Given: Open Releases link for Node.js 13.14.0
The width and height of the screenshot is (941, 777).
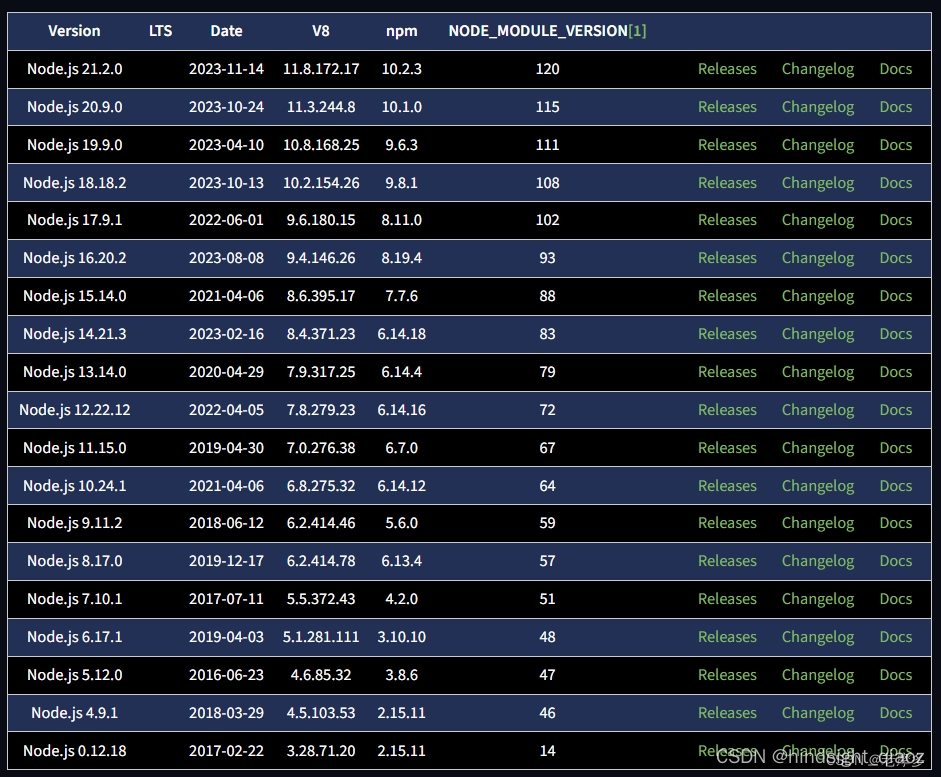Looking at the screenshot, I should pos(727,371).
